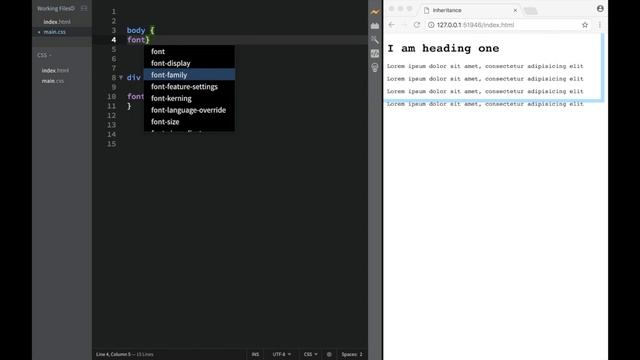
Task: Collapse the div rule fold arrow on line 8
Action: click(121, 77)
